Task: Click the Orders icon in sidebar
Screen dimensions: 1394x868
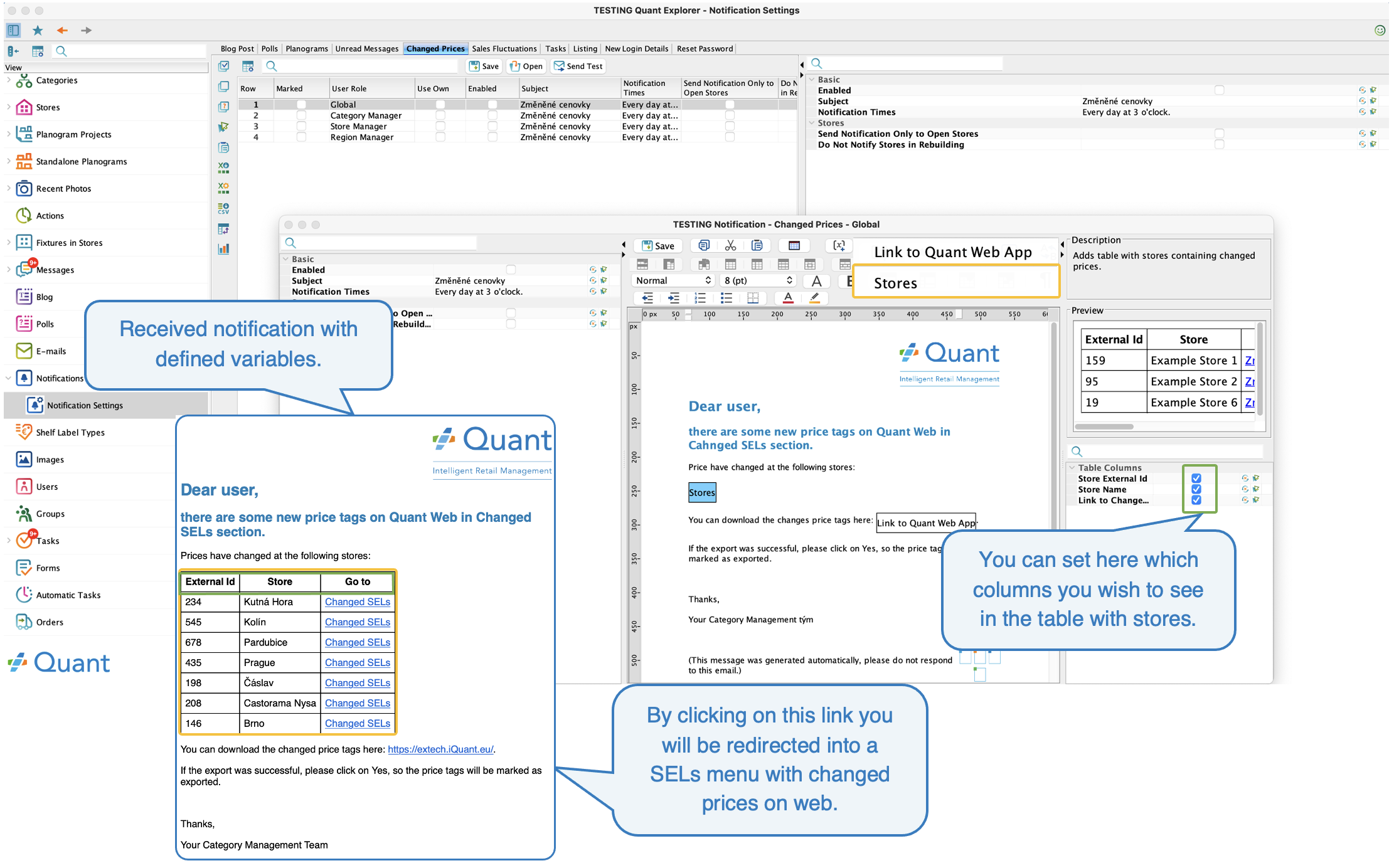Action: (24, 622)
